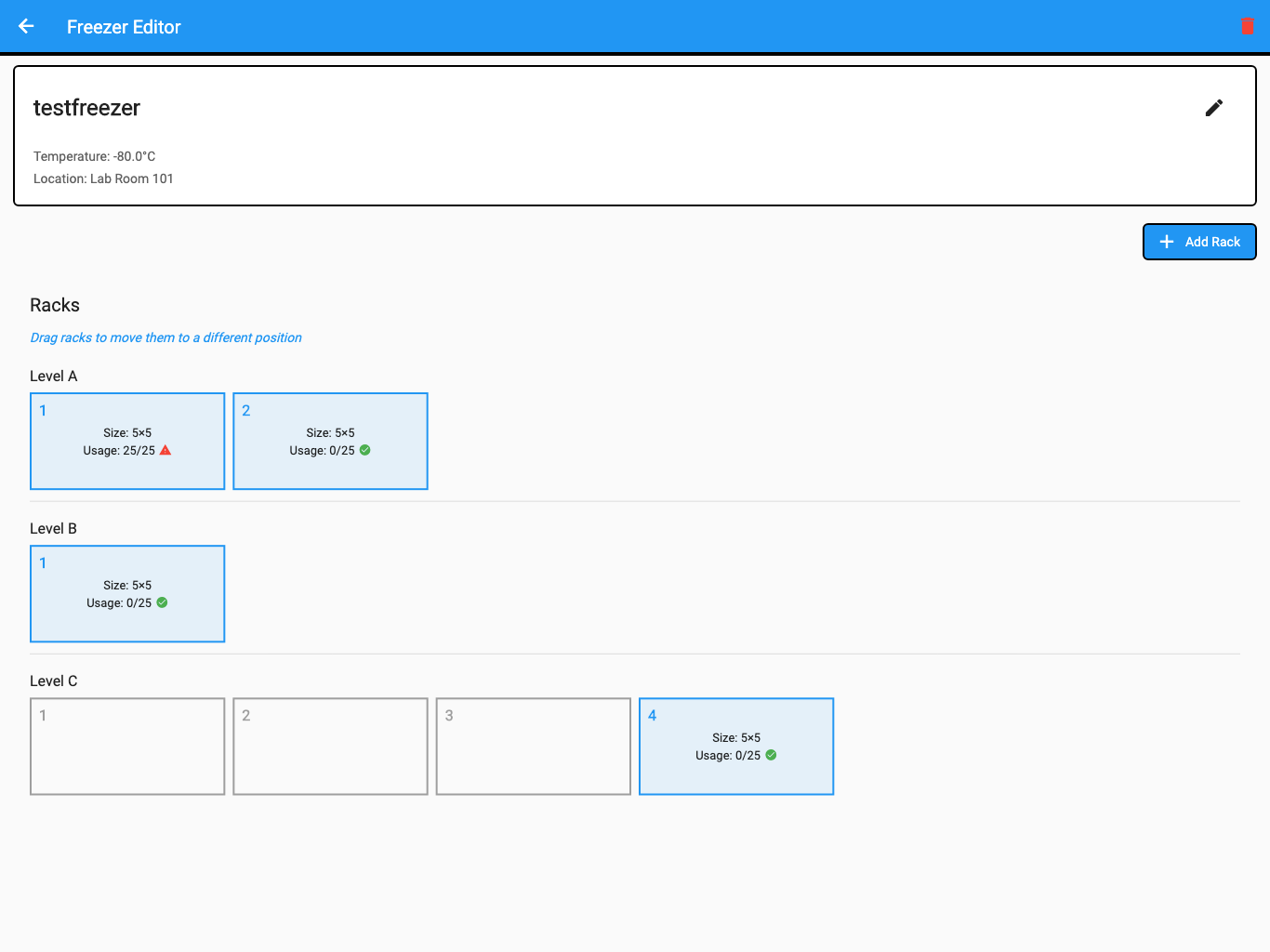Select the empty slot 1 in Level C
Viewport: 1270px width, 952px height.
tap(127, 747)
